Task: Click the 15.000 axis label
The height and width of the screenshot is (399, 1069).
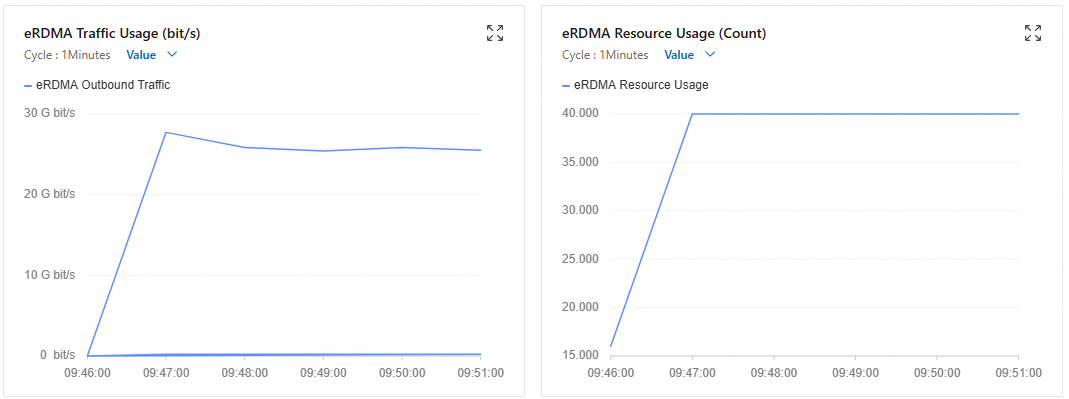Action: pyautogui.click(x=581, y=355)
